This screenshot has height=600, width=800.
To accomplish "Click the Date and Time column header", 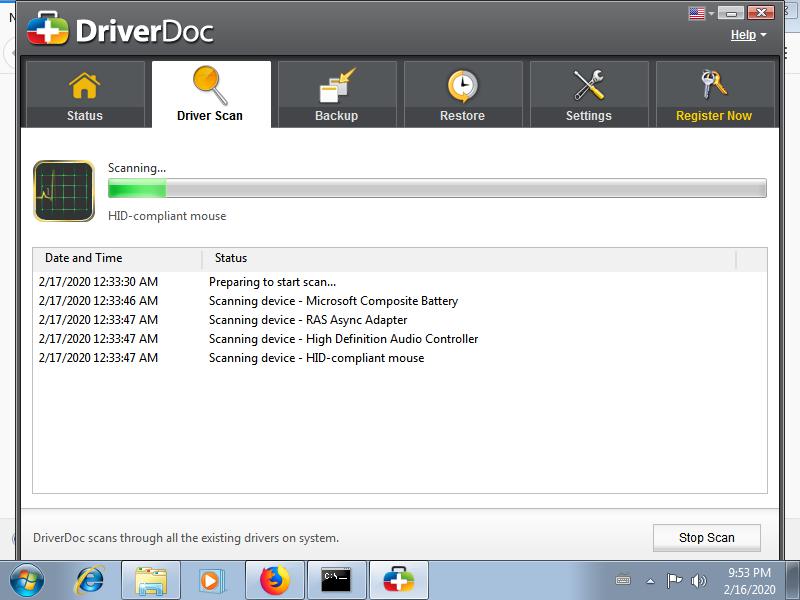I will point(117,258).
